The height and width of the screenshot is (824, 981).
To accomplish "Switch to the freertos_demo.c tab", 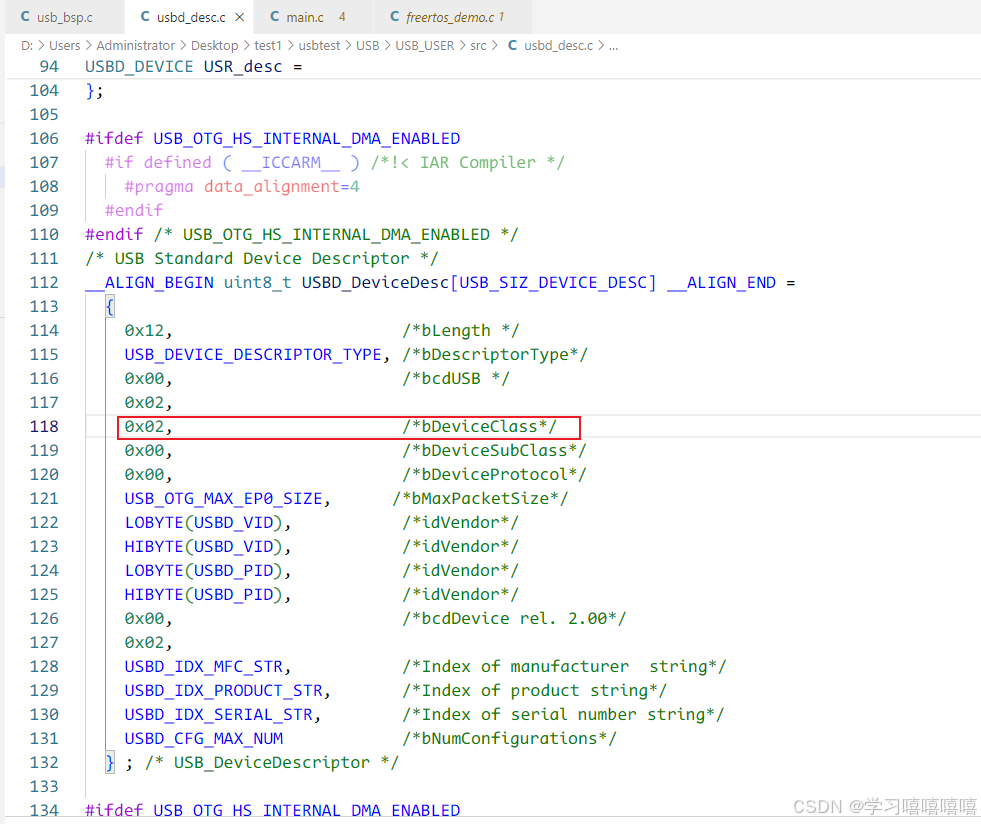I will coord(450,17).
